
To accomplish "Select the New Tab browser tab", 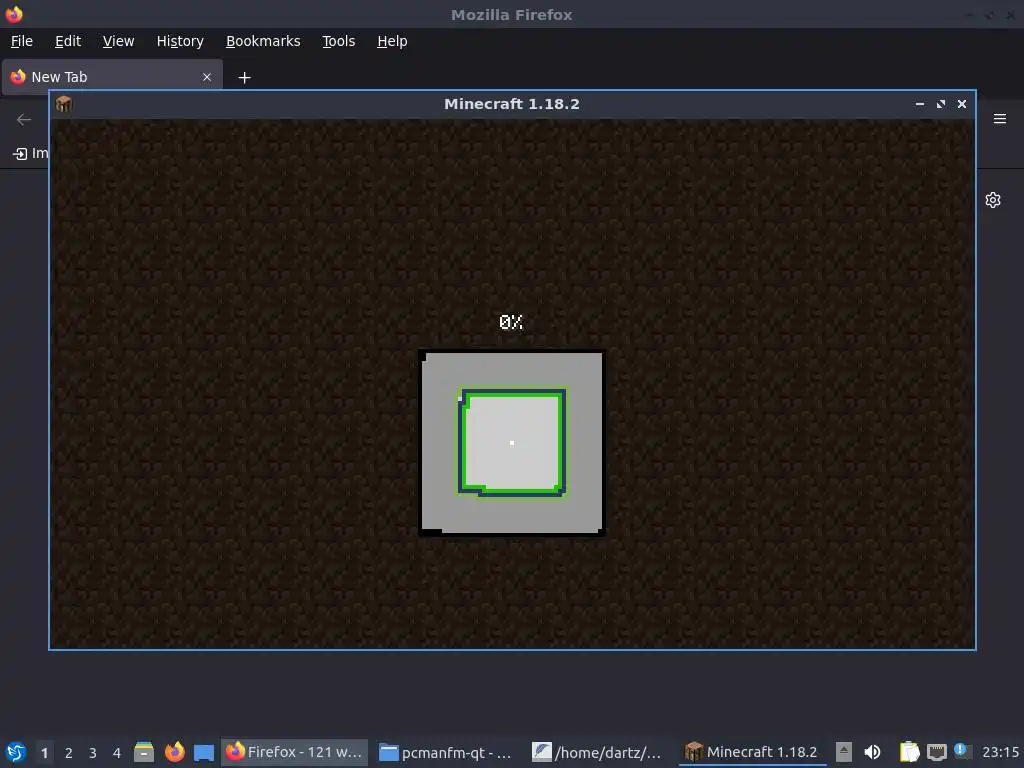I will [x=112, y=77].
